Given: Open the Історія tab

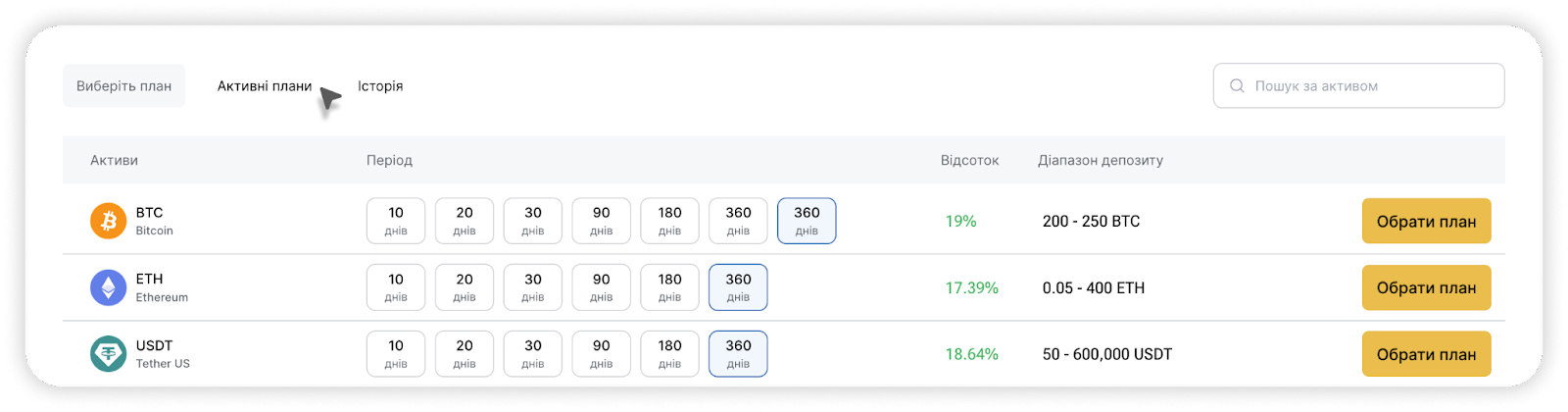Looking at the screenshot, I should pyautogui.click(x=380, y=86).
